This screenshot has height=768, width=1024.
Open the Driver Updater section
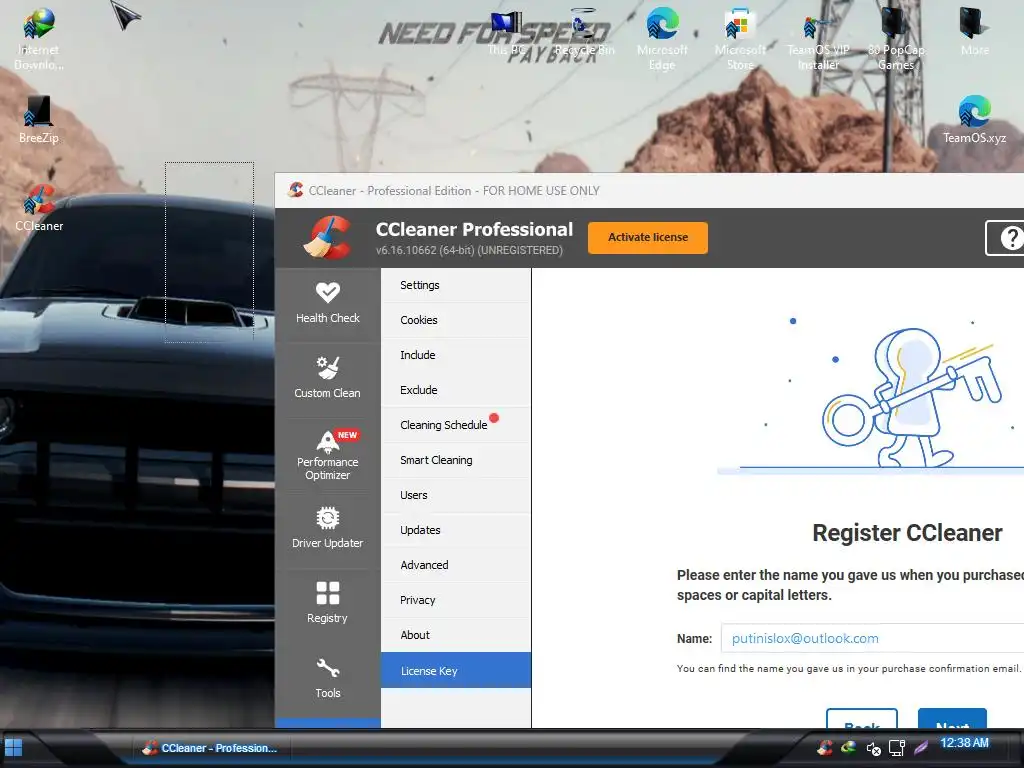coord(327,530)
